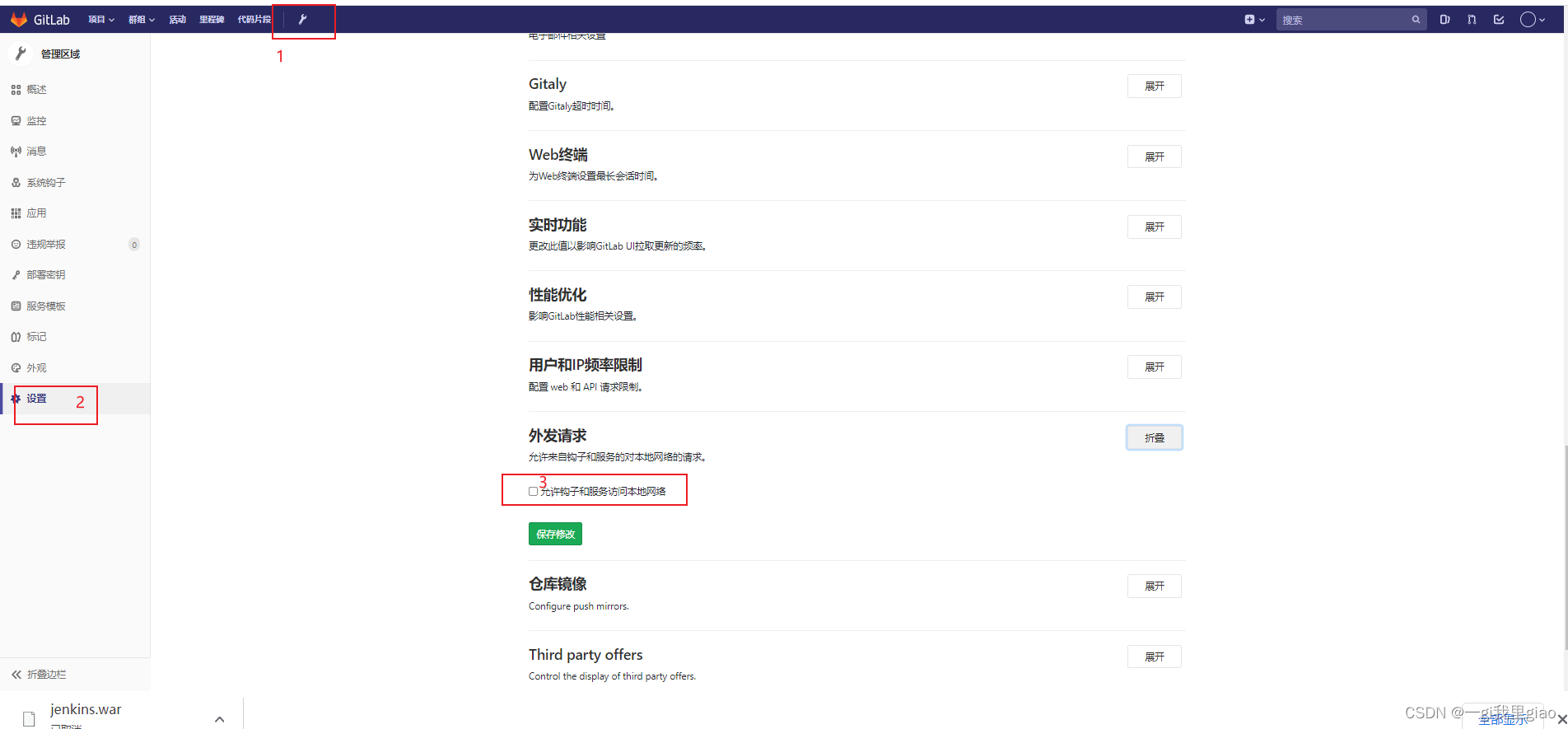
Task: Click the 外发请求 section heading
Action: 558,436
